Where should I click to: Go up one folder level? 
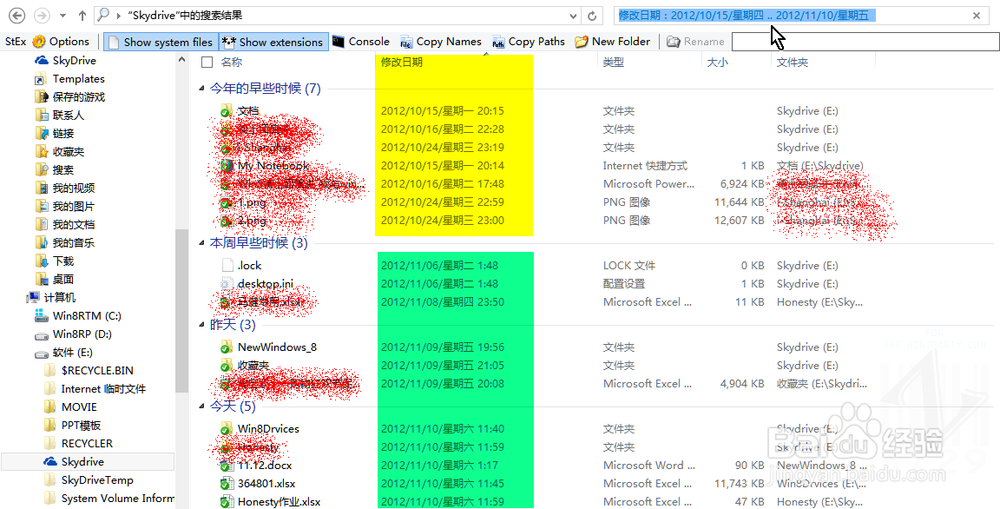82,15
